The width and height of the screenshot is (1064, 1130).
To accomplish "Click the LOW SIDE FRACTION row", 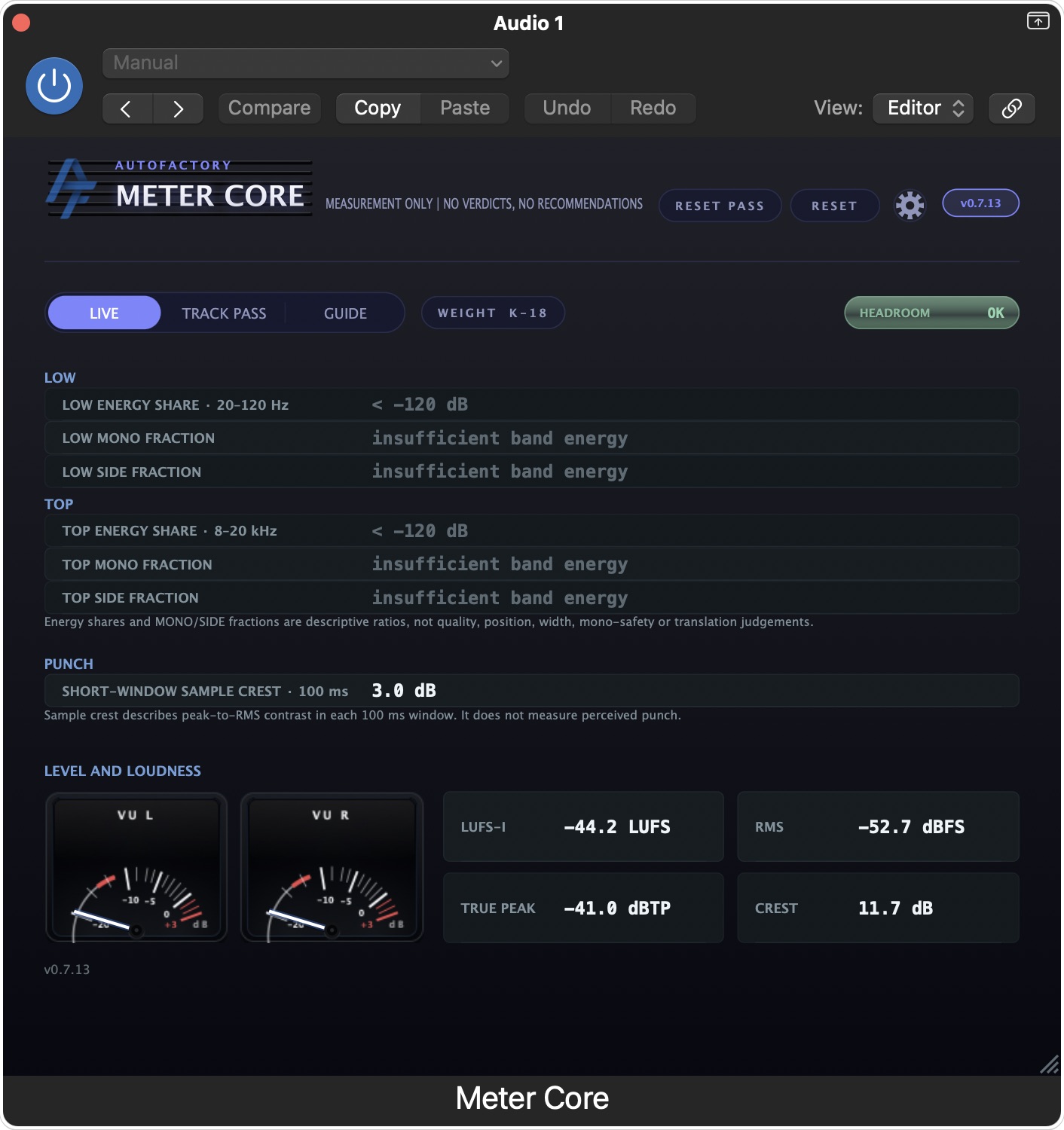I will pos(531,472).
